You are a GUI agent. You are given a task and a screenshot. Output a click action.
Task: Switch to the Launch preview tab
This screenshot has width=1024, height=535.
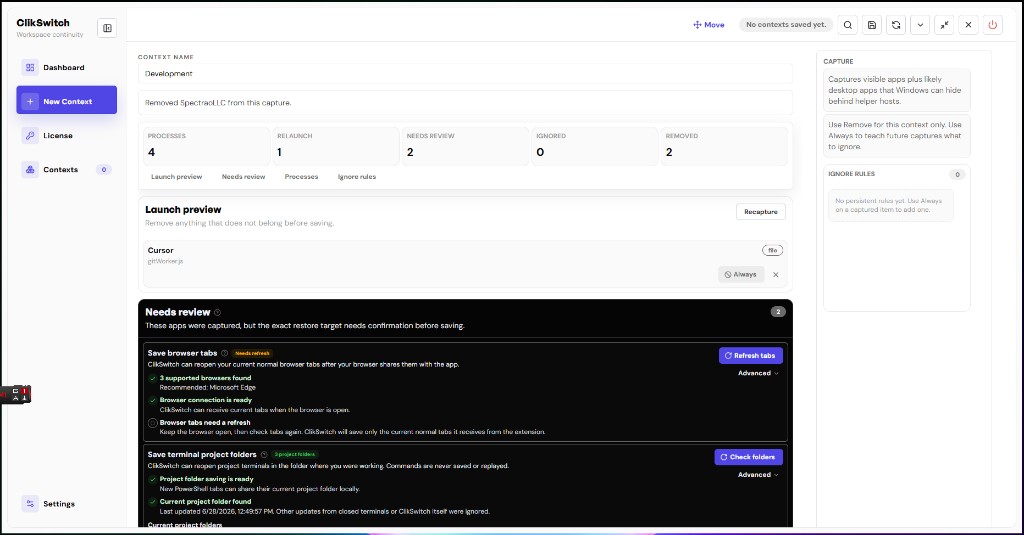pyautogui.click(x=176, y=176)
